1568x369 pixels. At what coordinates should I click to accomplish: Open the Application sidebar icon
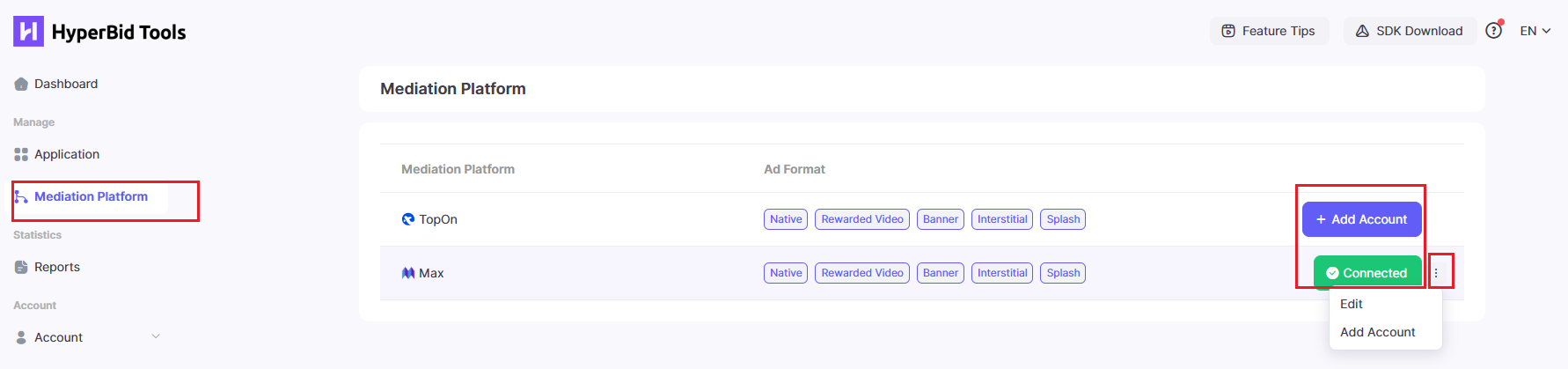pos(21,154)
